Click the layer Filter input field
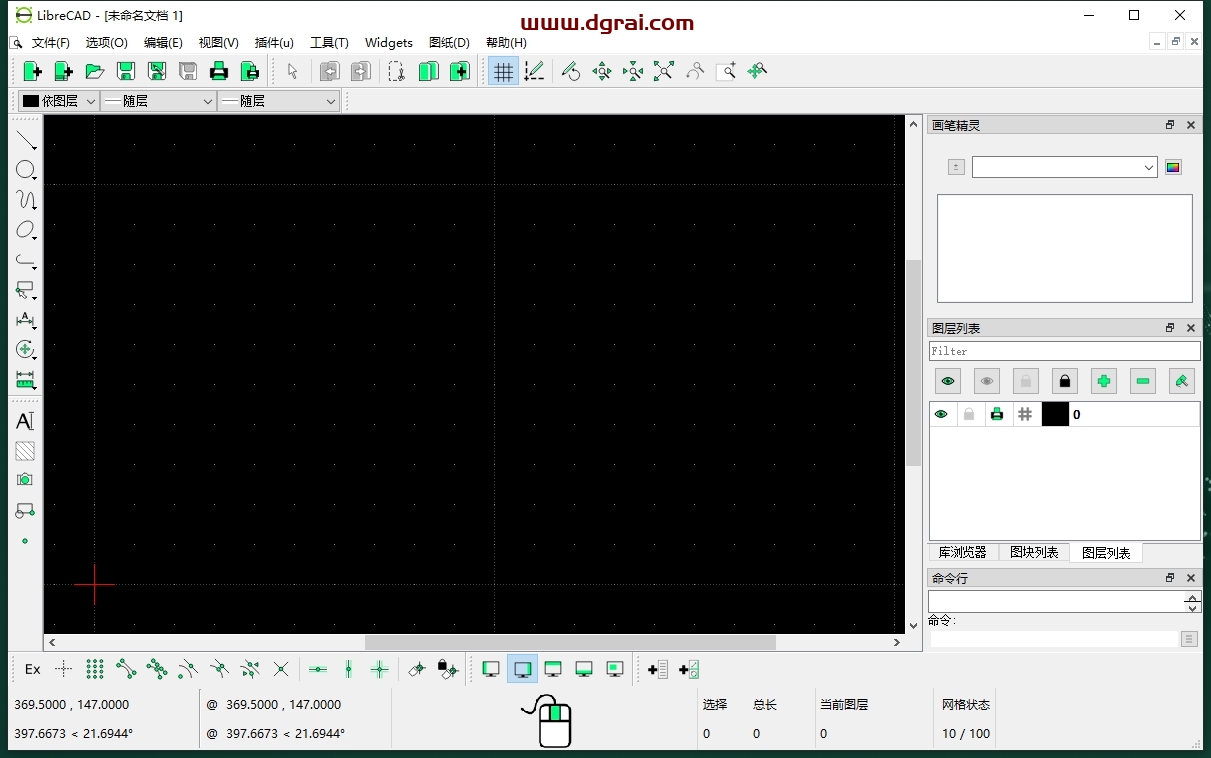The image size is (1211, 758). [1065, 351]
